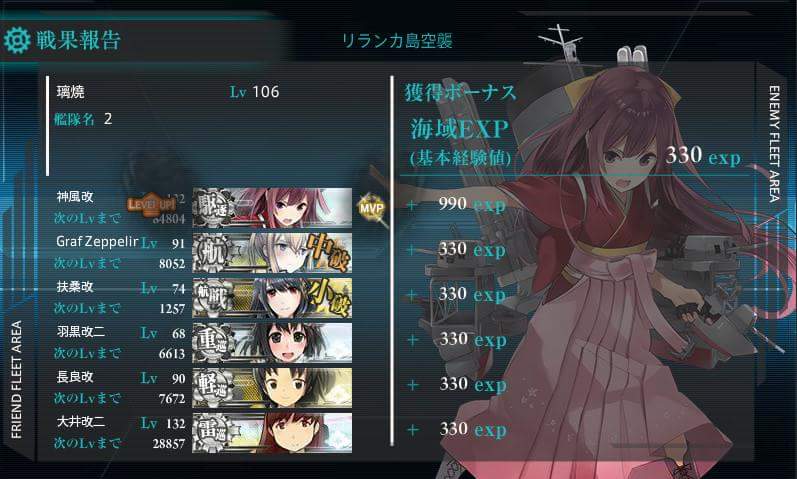Click the 小破 damage badge on 扶桑改

330,297
